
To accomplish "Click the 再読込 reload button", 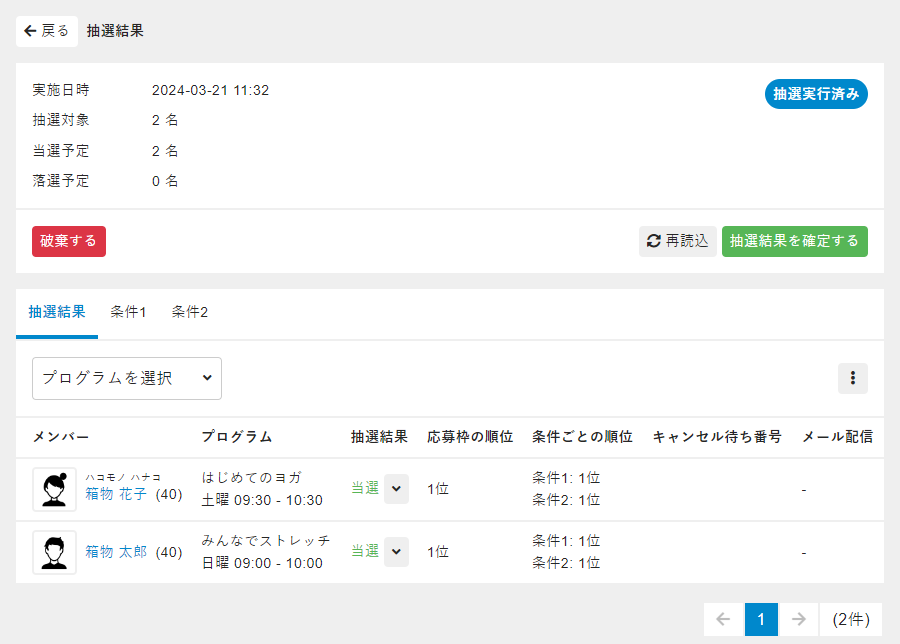I will pos(677,241).
